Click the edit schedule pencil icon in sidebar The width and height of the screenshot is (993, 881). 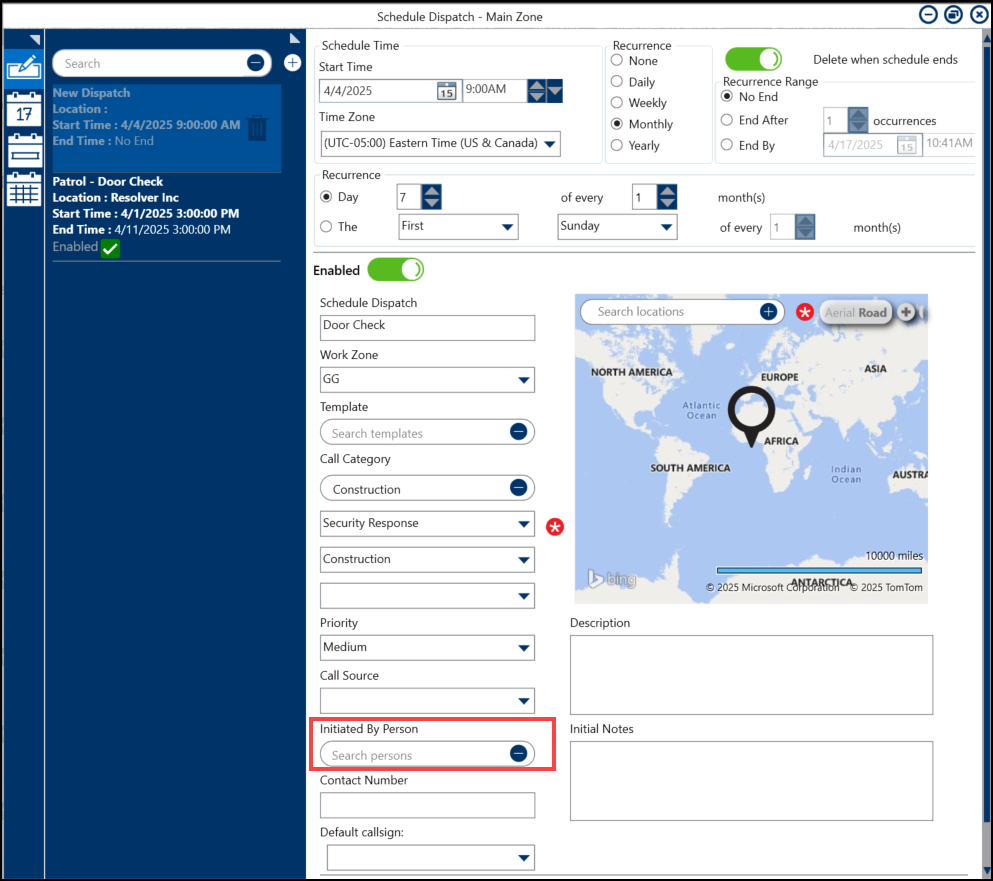coord(22,68)
